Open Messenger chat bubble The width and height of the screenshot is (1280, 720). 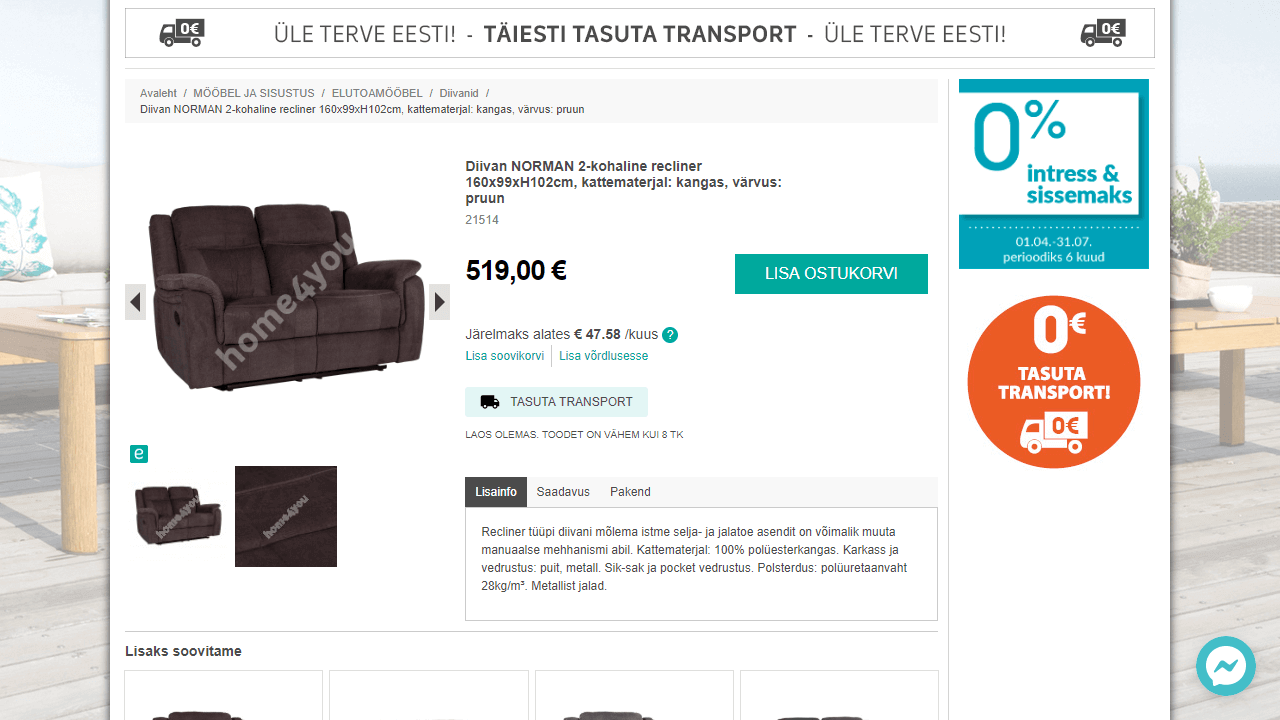pyautogui.click(x=1225, y=666)
